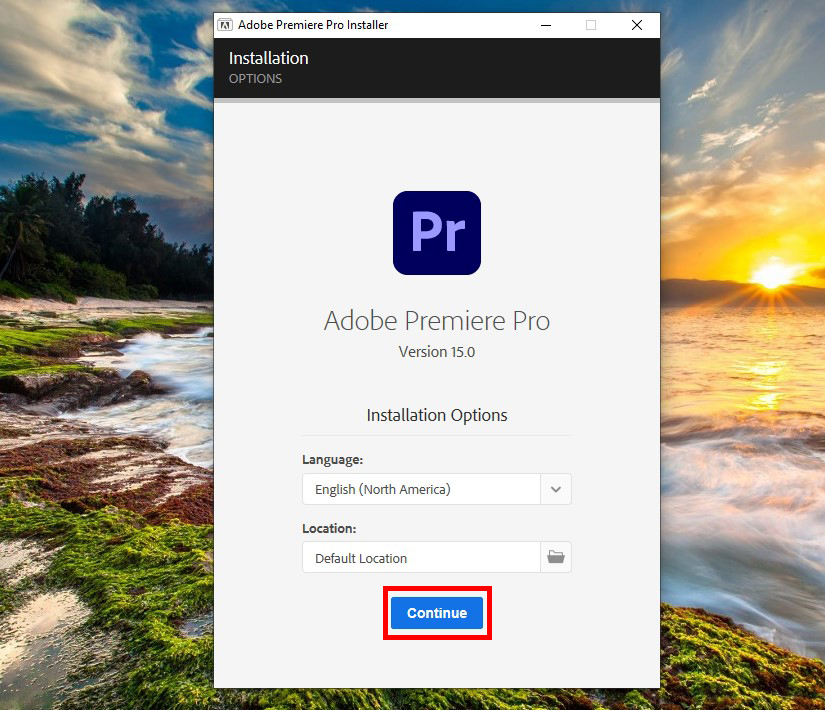Click the Installation Options heading

click(437, 415)
